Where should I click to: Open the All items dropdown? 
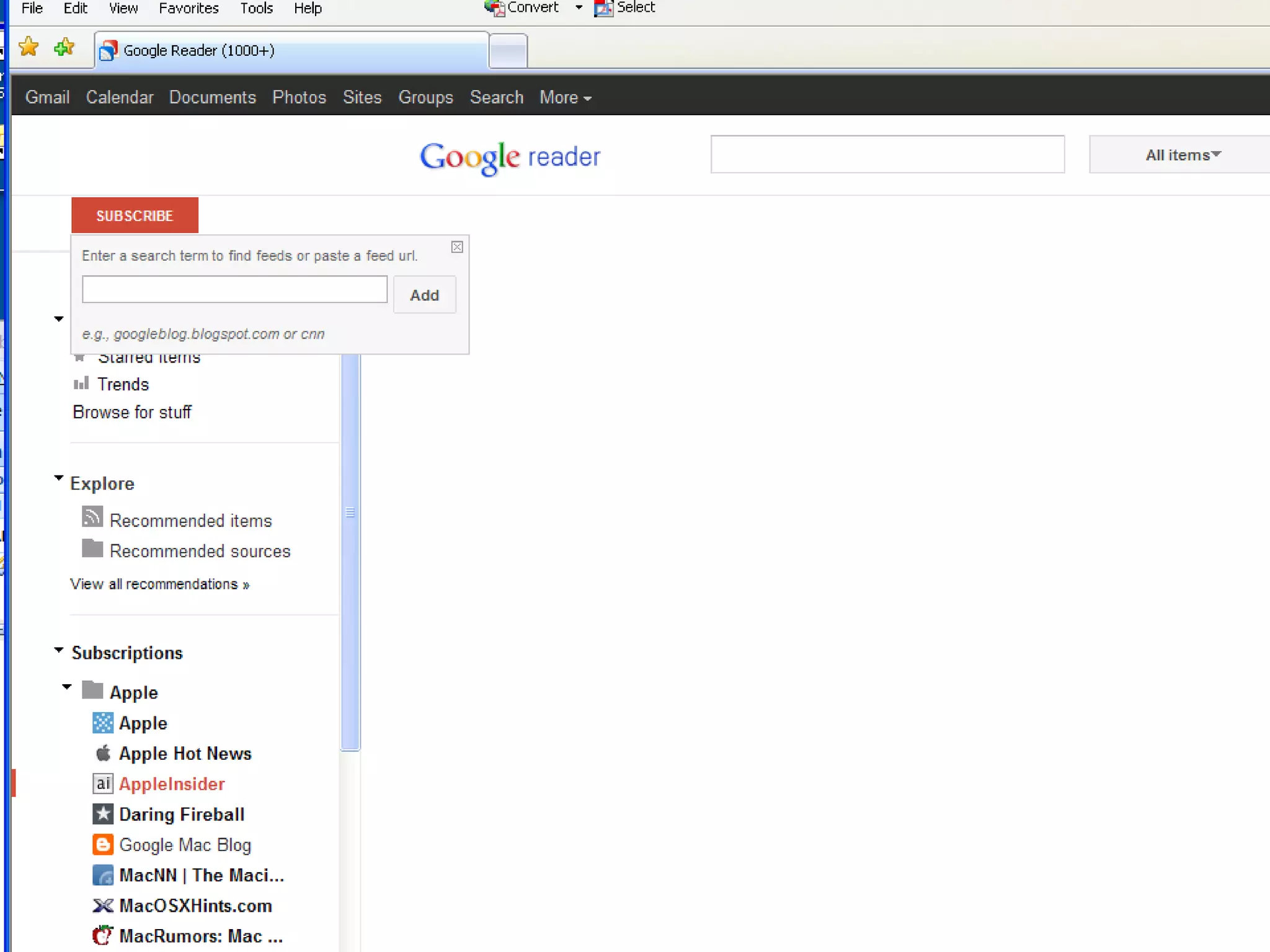(1183, 155)
